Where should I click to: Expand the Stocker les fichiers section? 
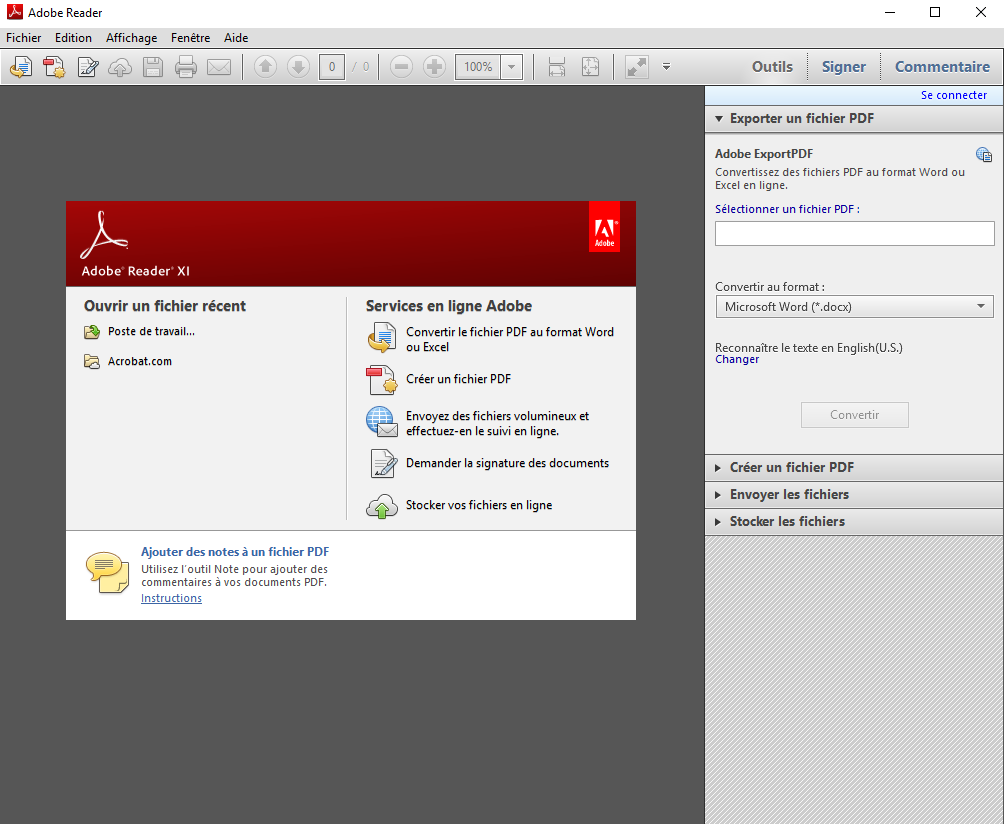tap(787, 521)
